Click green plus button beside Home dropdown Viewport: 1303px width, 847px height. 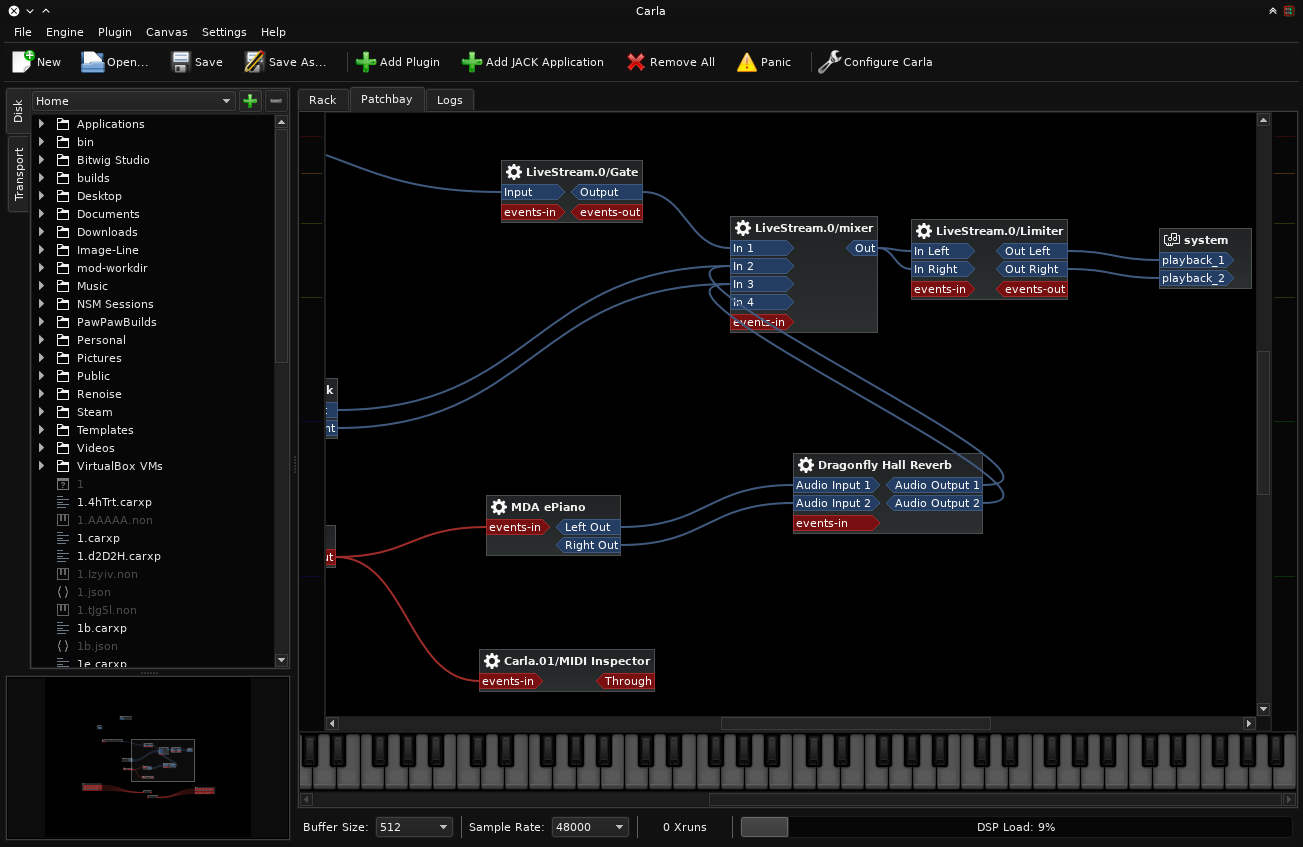pyautogui.click(x=250, y=101)
